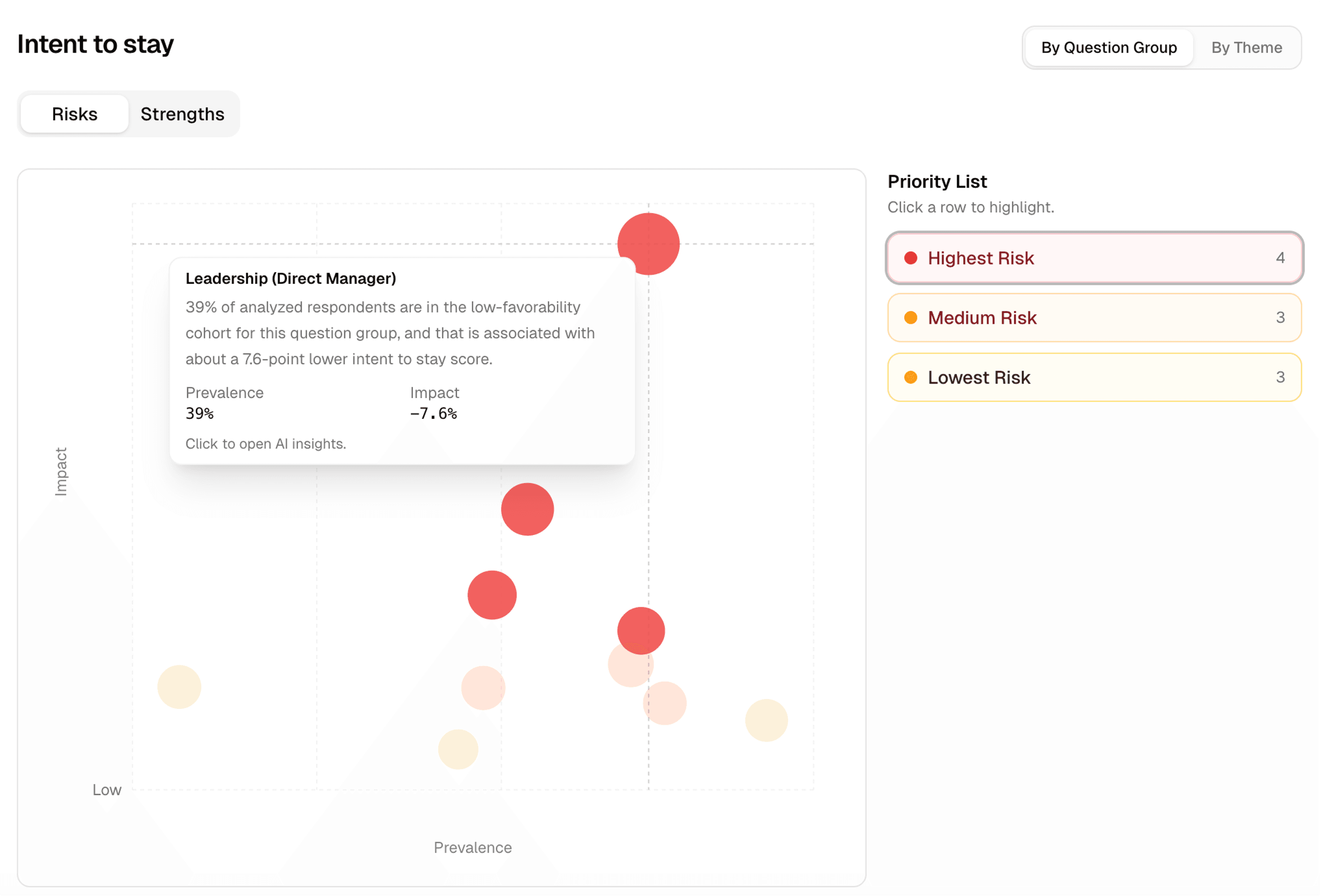Click the far-left pale yellow bubble
The image size is (1321, 896).
pos(179,687)
